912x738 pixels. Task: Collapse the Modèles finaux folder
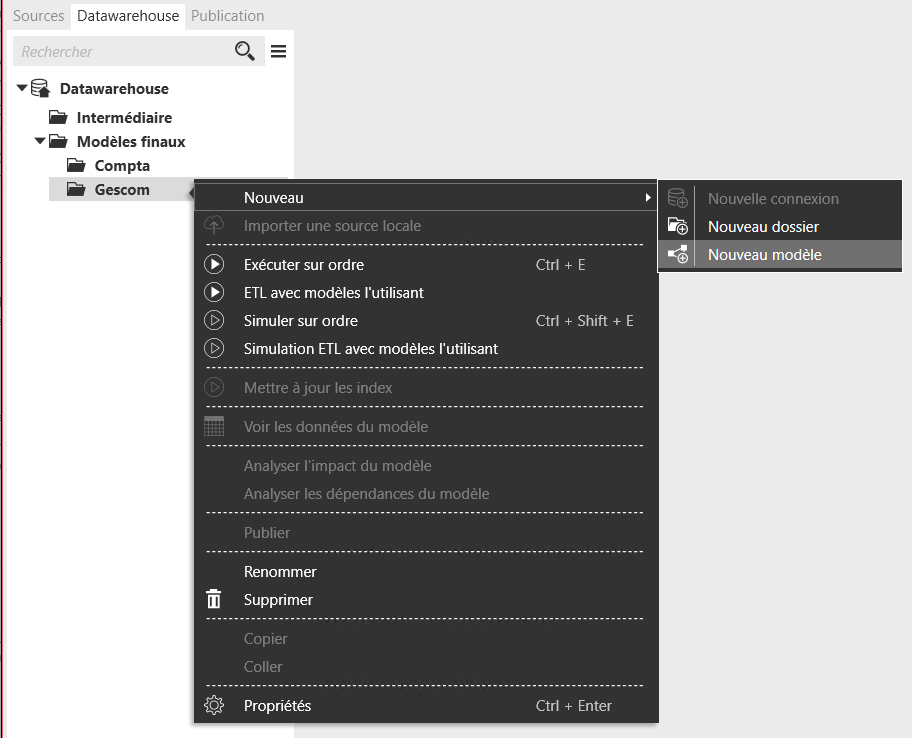[x=40, y=141]
